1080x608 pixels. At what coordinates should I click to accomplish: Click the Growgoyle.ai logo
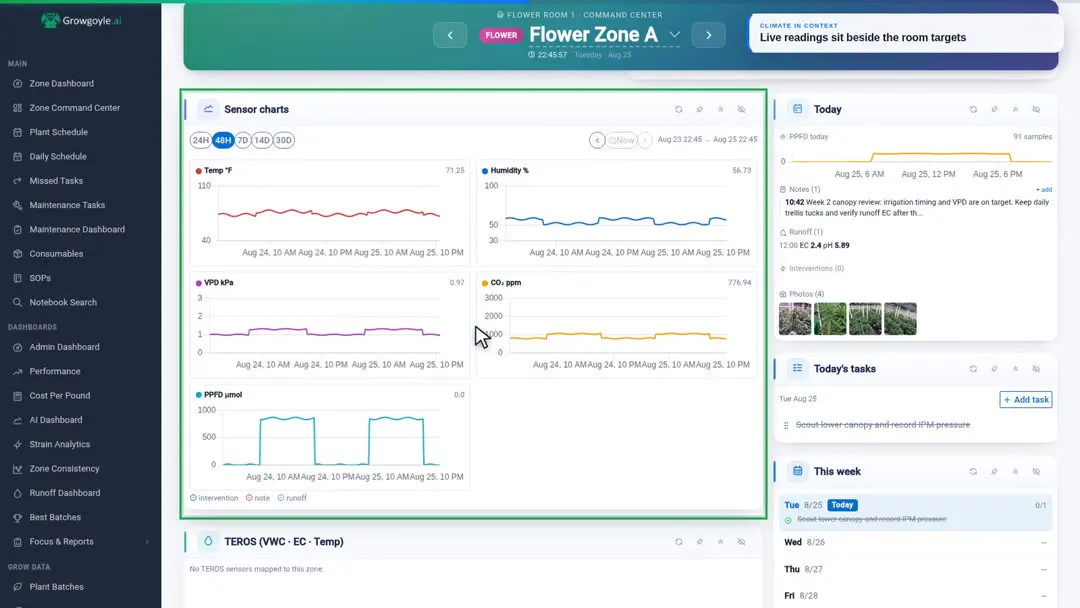pyautogui.click(x=81, y=21)
